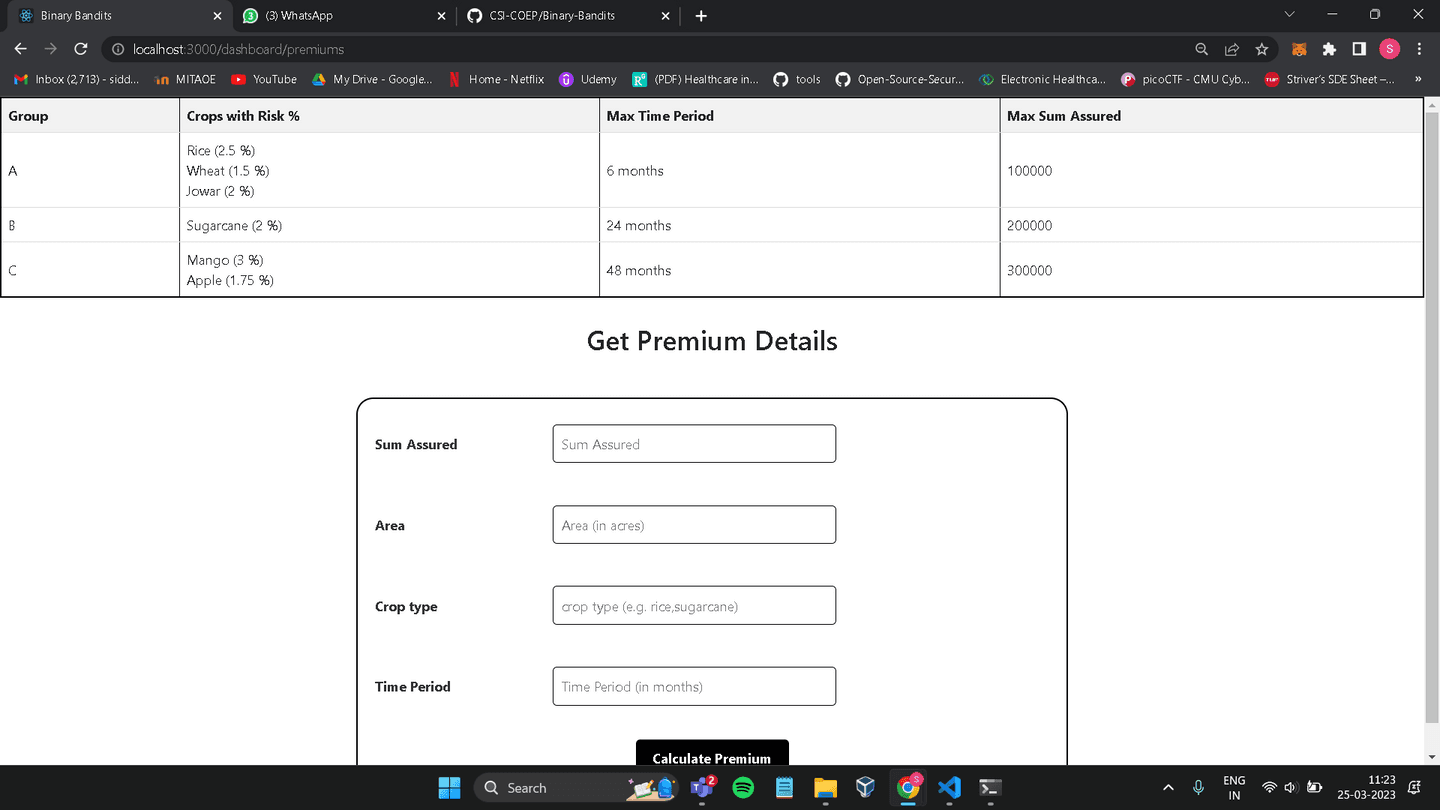1440x810 pixels.
Task: Open the tab search dropdown arrow
Action: tap(1289, 15)
